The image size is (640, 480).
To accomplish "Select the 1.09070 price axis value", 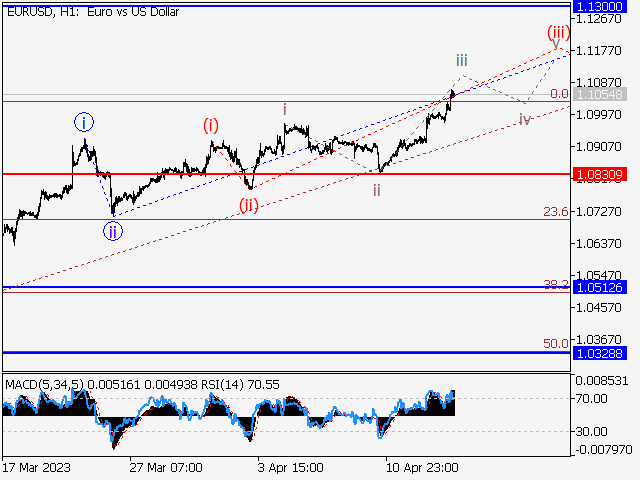I will (598, 146).
